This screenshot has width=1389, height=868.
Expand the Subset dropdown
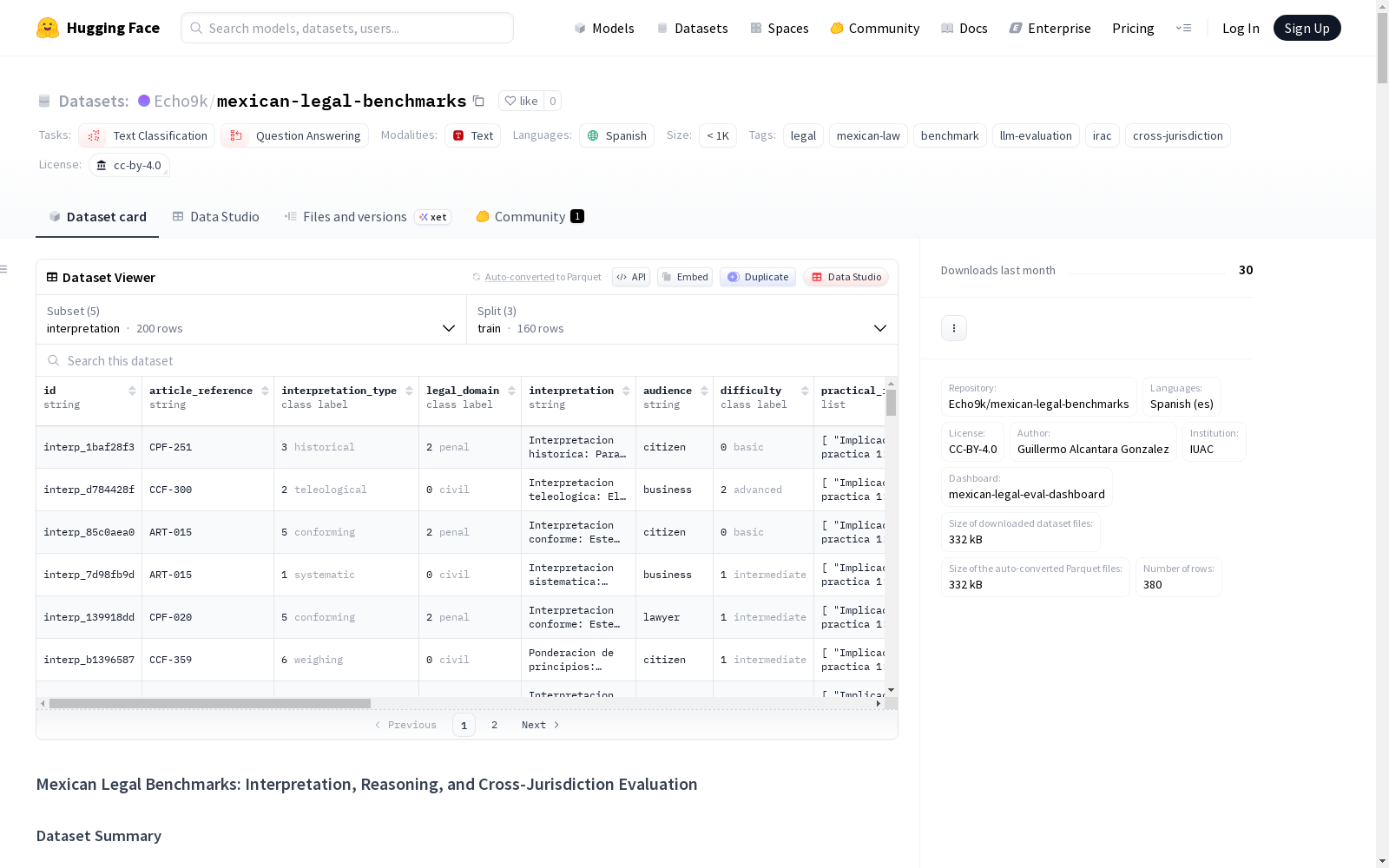point(251,319)
